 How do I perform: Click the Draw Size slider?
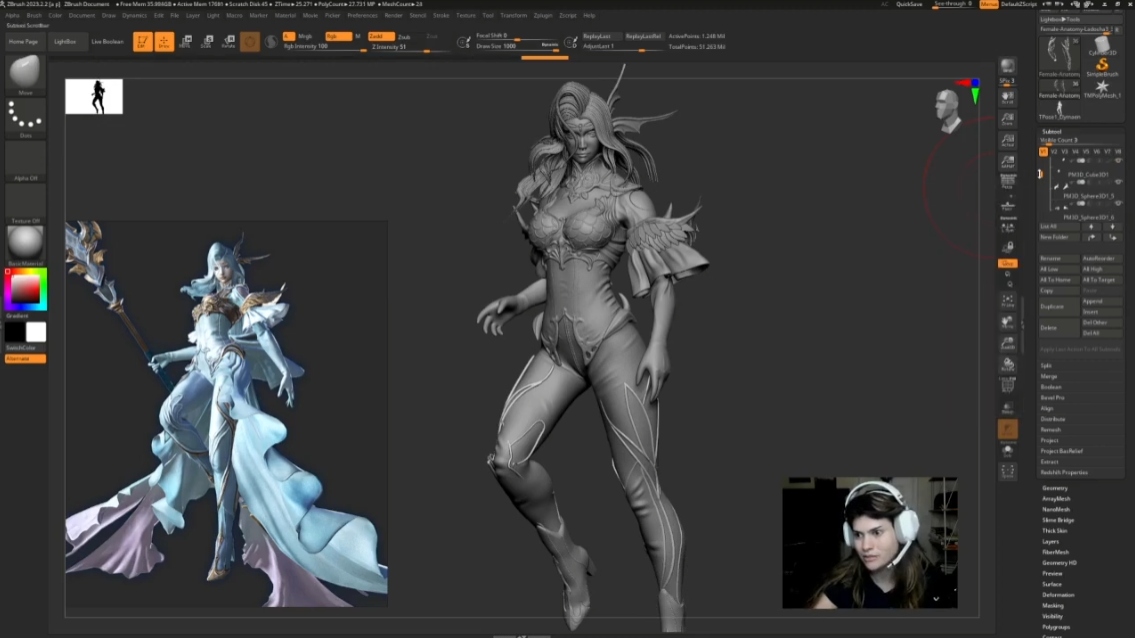517,46
